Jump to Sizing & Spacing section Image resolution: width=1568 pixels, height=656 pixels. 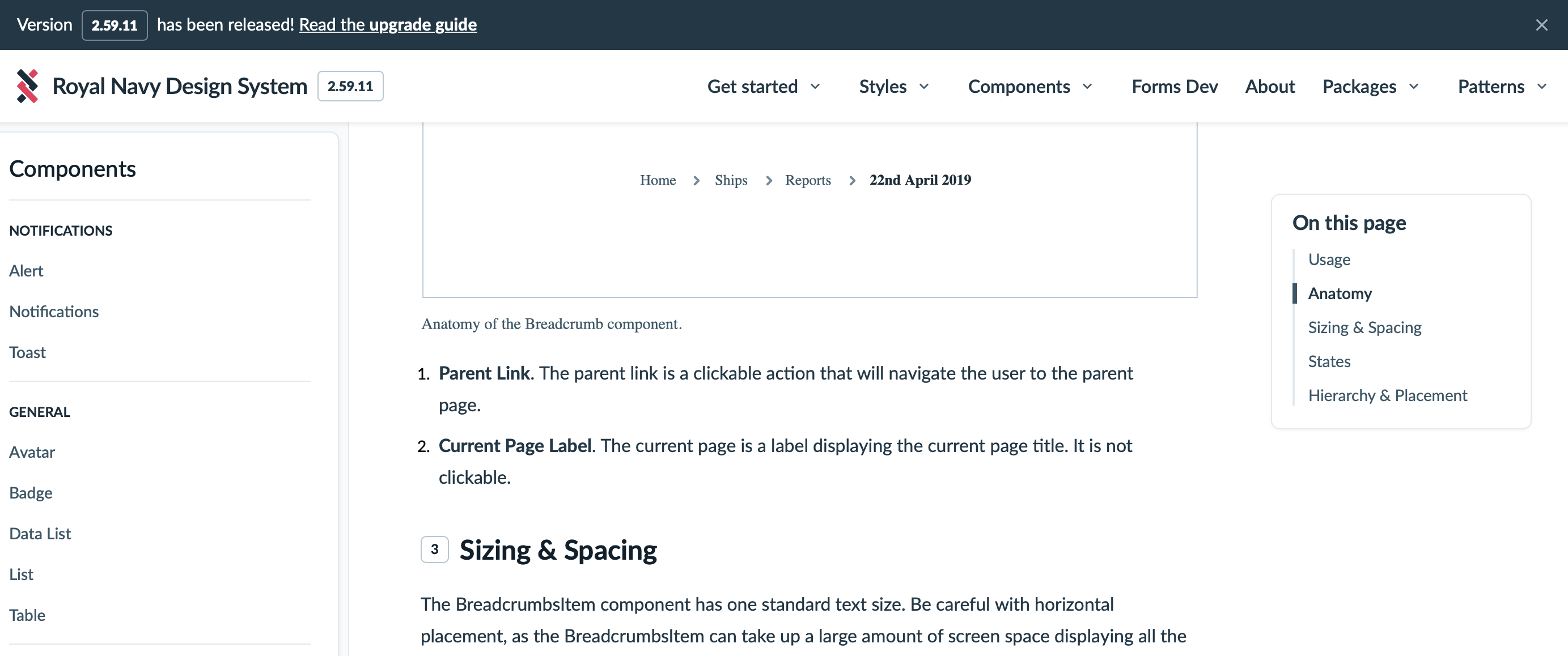coord(1364,327)
